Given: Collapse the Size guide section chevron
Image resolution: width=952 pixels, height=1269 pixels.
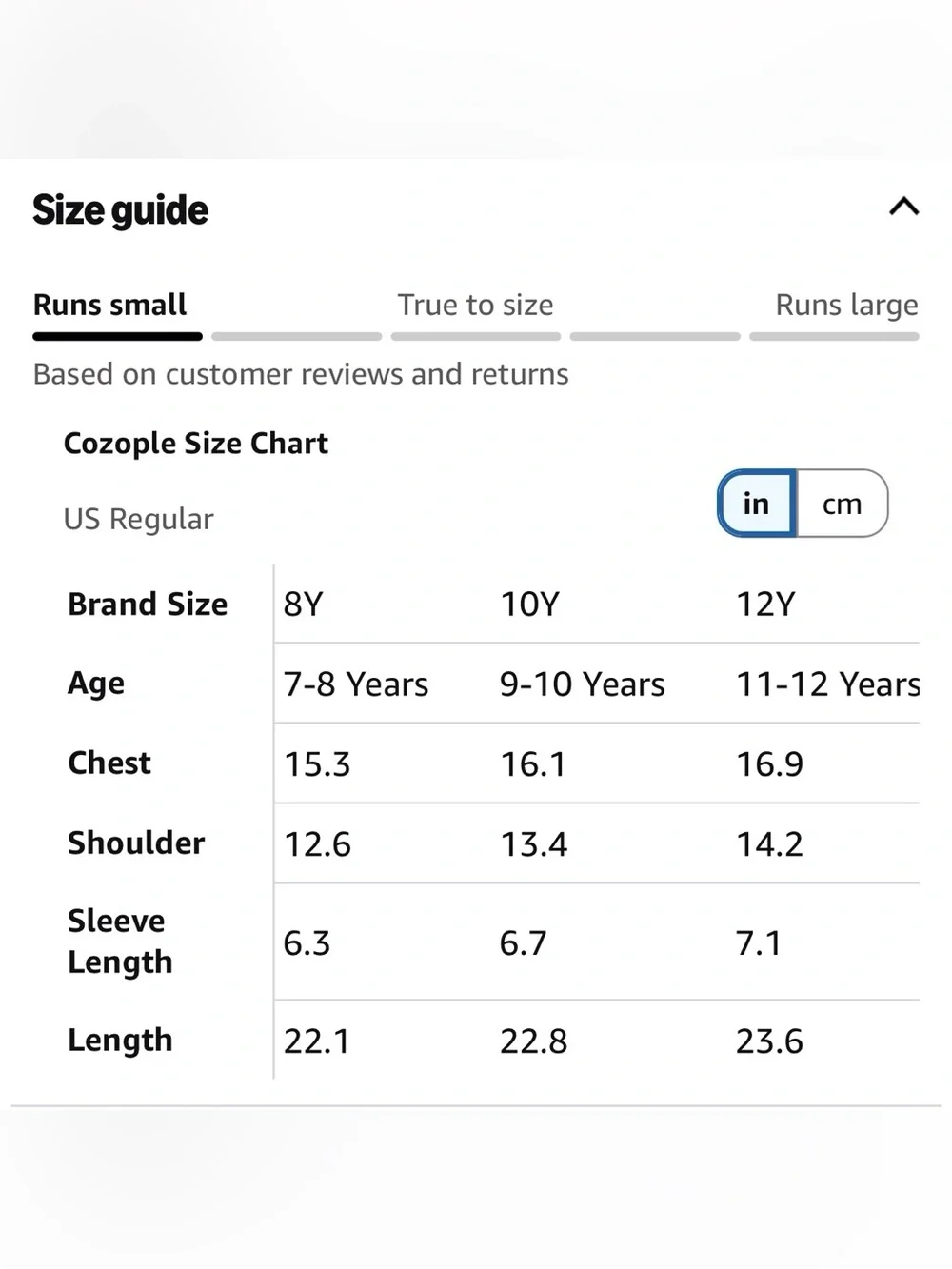Looking at the screenshot, I should point(903,207).
